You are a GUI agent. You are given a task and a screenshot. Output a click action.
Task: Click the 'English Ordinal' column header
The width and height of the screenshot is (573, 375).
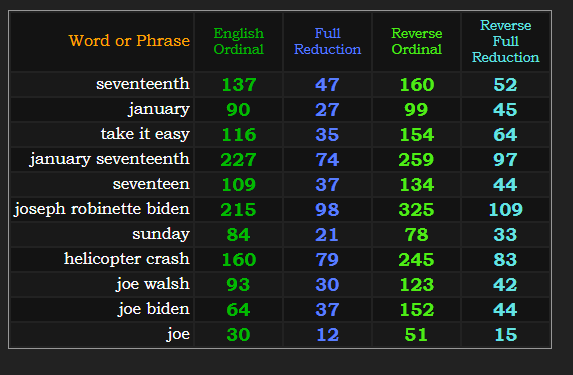(x=239, y=41)
